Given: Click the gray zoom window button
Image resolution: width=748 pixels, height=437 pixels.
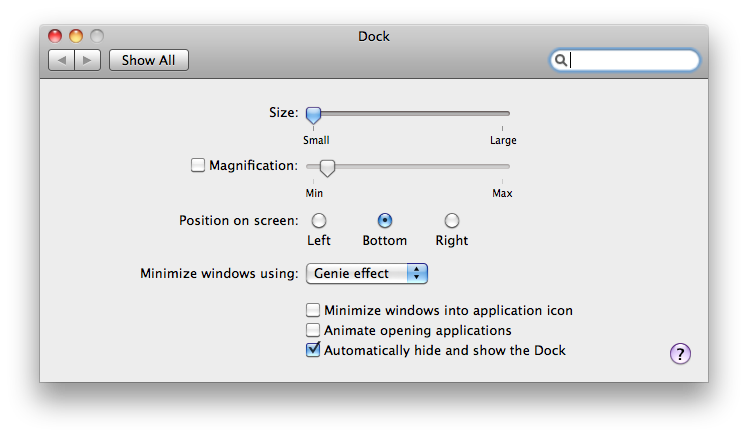Looking at the screenshot, I should click(x=97, y=36).
